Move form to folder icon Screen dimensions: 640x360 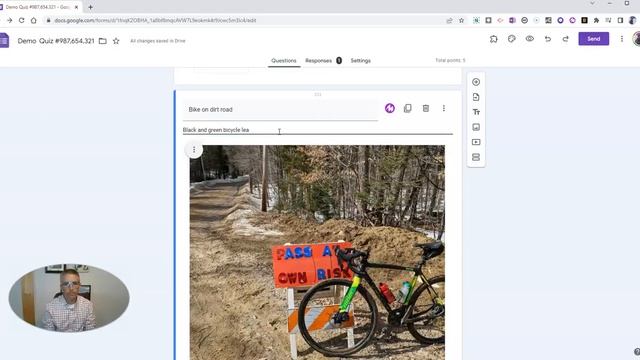click(x=103, y=41)
